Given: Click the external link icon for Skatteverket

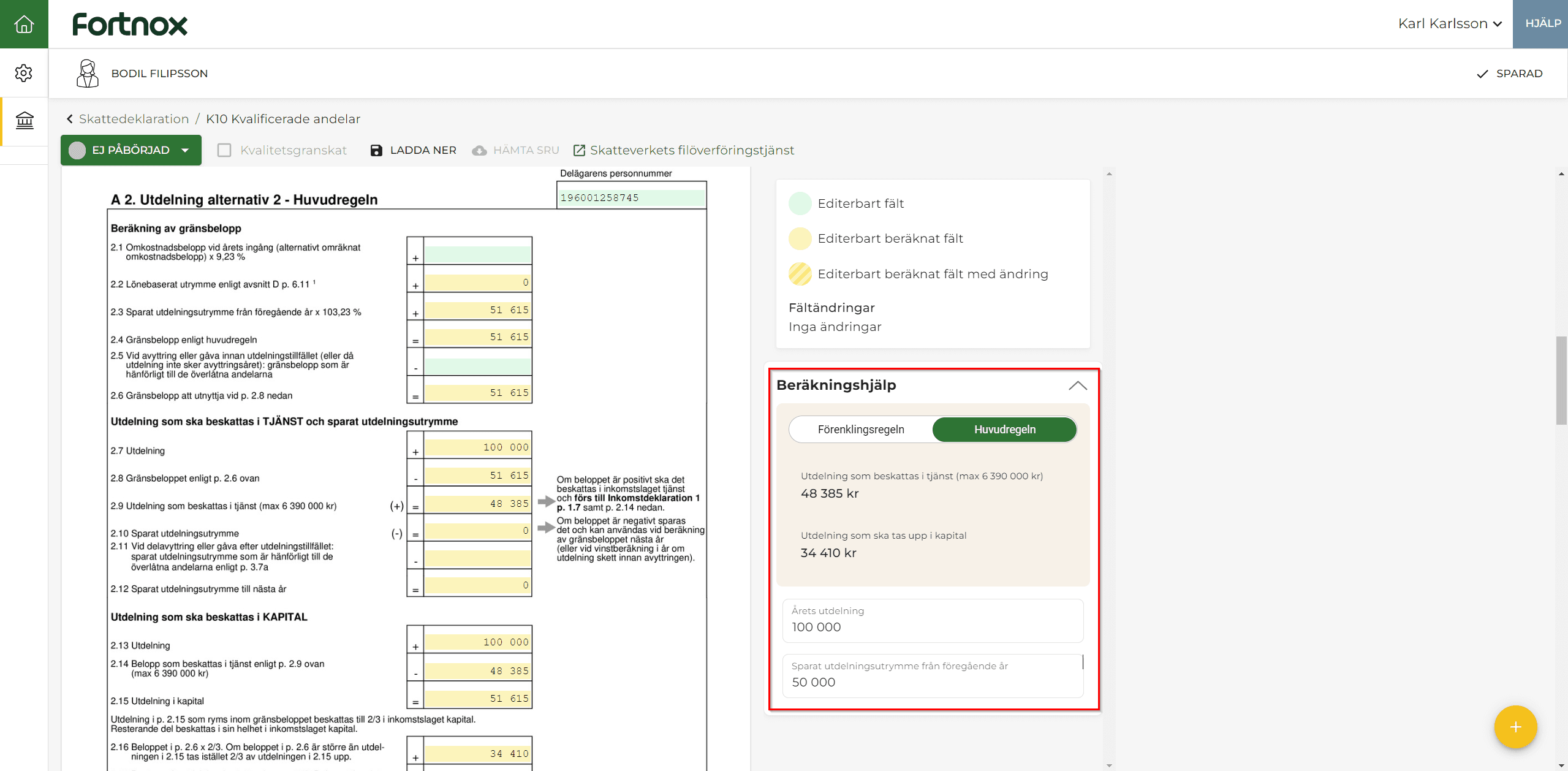Looking at the screenshot, I should 579,150.
